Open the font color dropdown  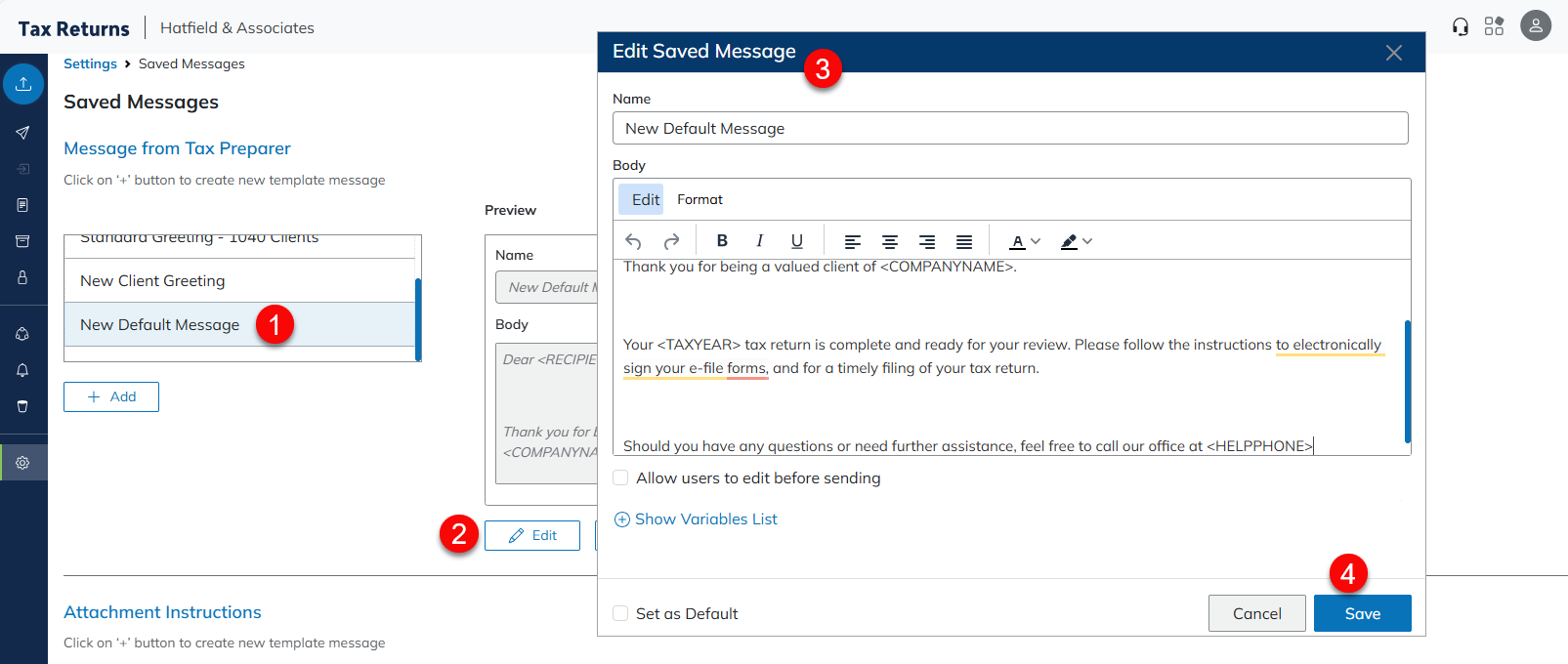[x=1025, y=241]
